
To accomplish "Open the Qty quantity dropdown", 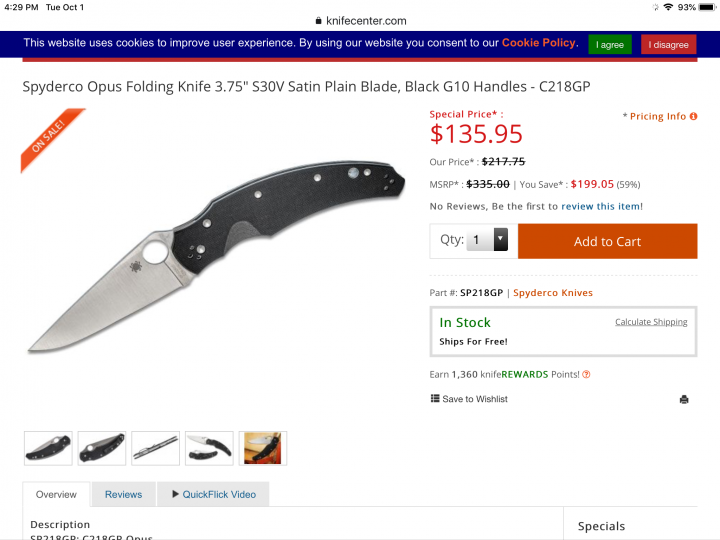I will tap(487, 239).
